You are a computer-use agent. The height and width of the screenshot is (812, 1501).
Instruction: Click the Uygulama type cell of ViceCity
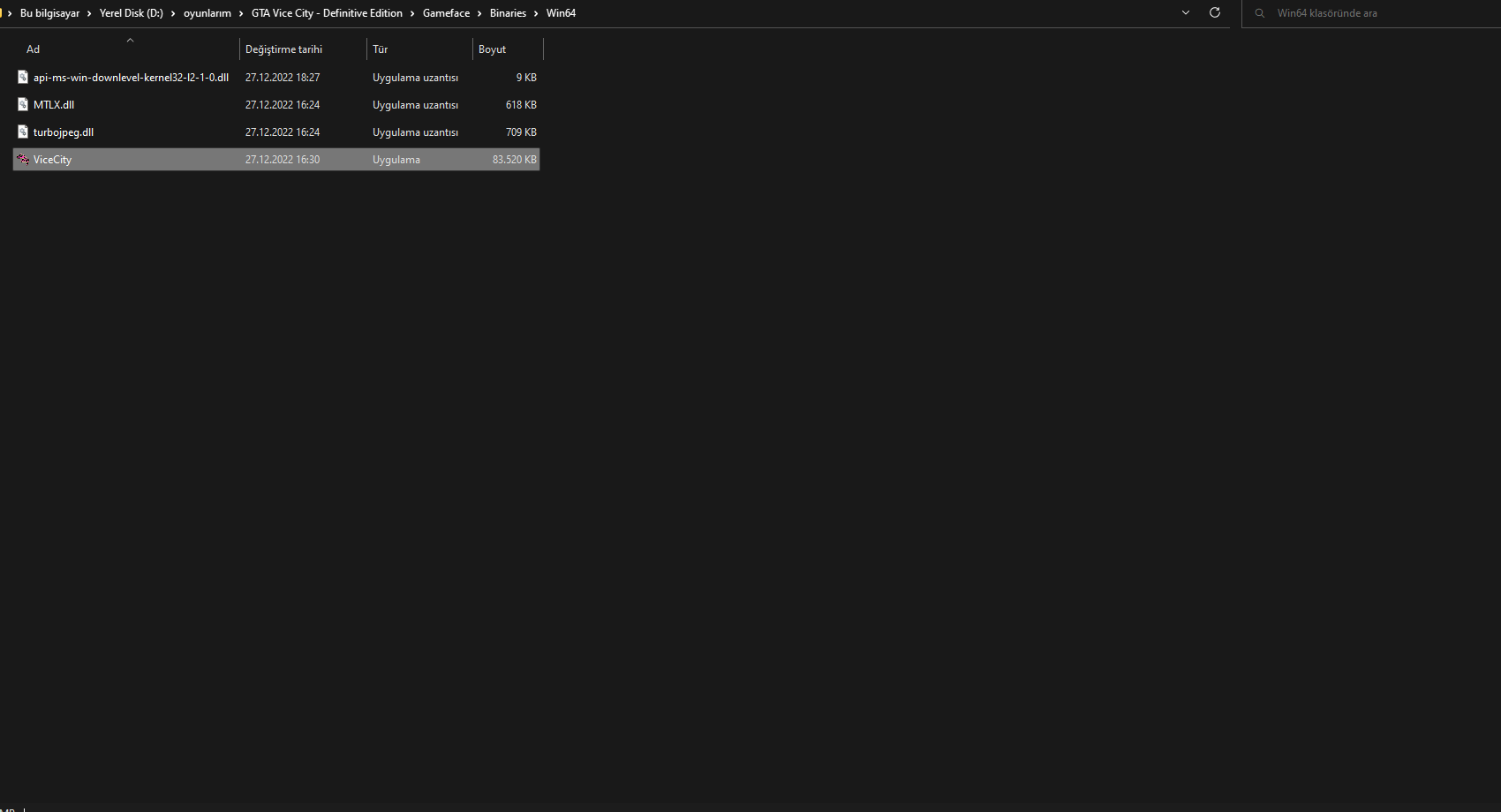pyautogui.click(x=396, y=160)
